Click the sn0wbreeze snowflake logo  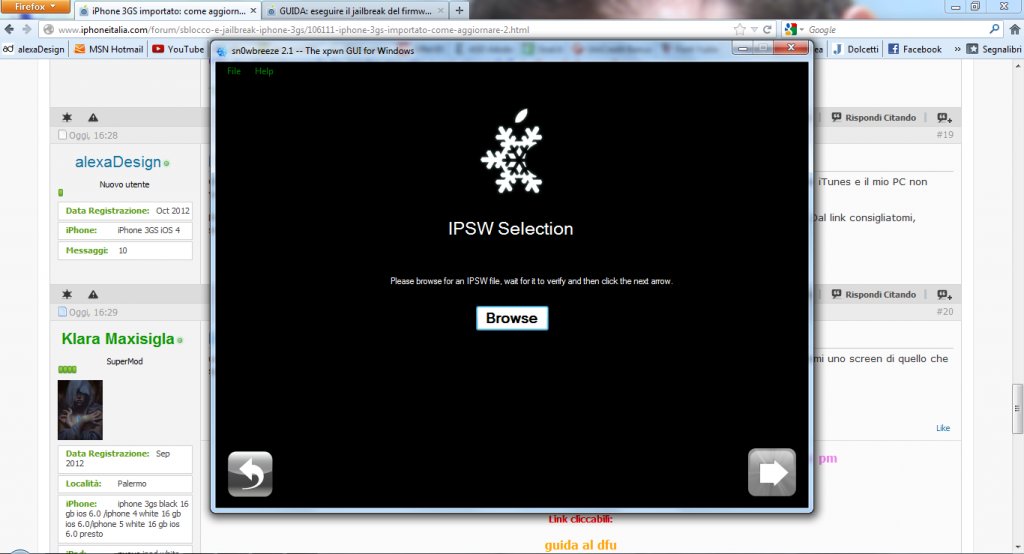tap(511, 153)
